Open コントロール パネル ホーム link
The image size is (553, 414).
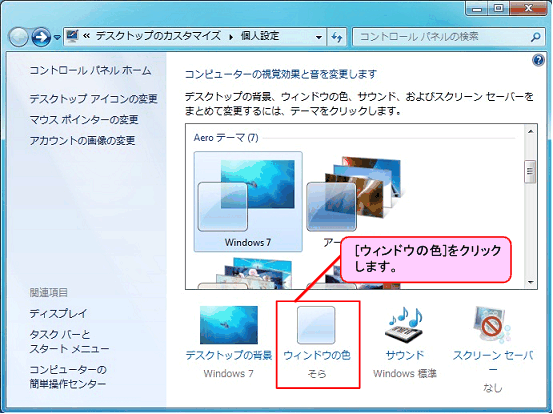pos(90,71)
